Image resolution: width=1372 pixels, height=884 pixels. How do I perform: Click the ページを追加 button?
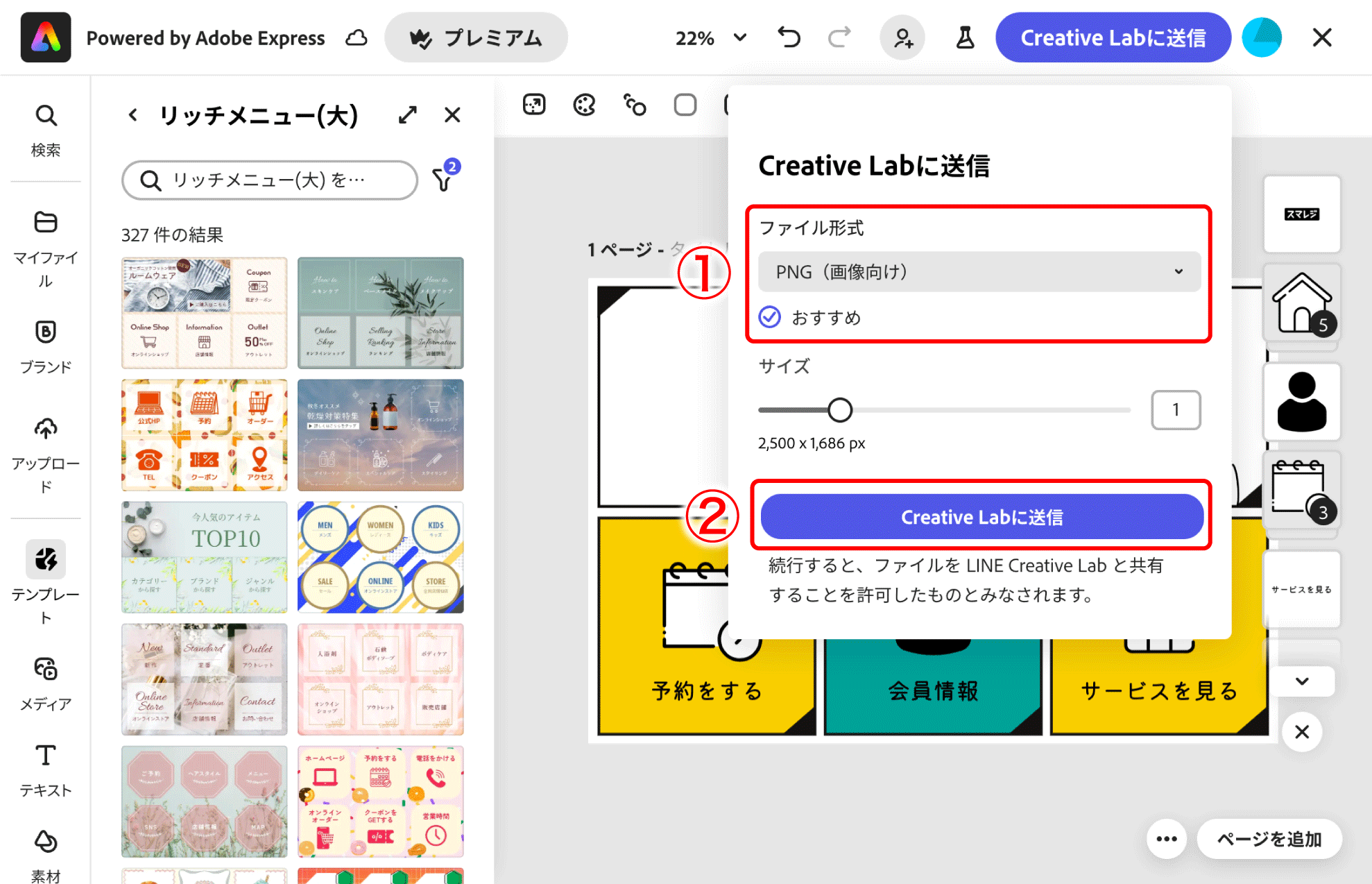(1269, 839)
